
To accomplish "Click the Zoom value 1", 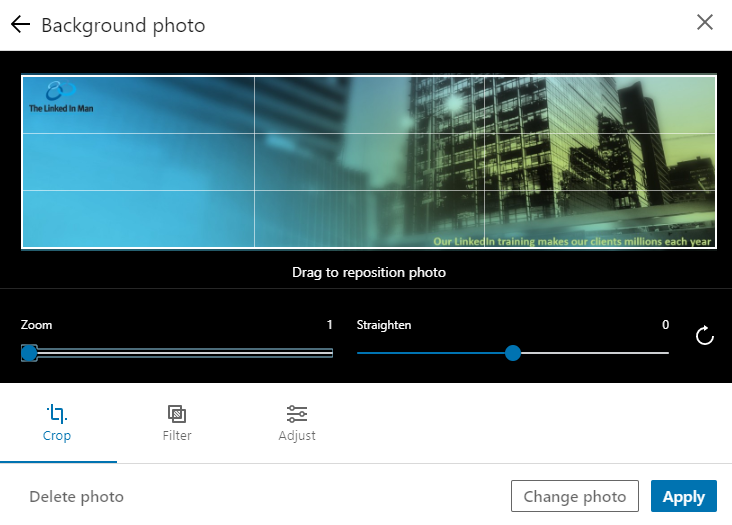I will tap(330, 324).
